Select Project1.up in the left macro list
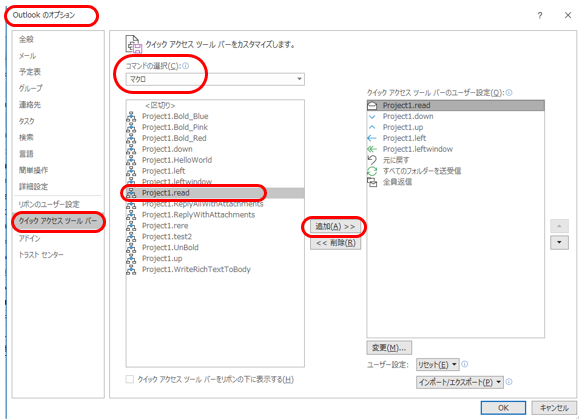 click(215, 259)
